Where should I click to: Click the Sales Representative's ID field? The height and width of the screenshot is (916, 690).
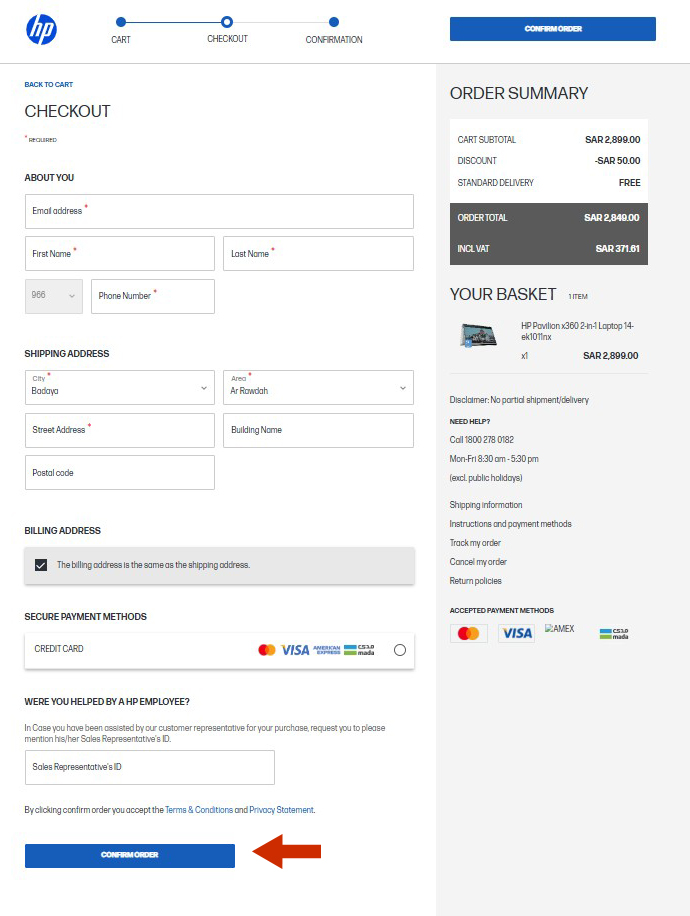pos(149,767)
